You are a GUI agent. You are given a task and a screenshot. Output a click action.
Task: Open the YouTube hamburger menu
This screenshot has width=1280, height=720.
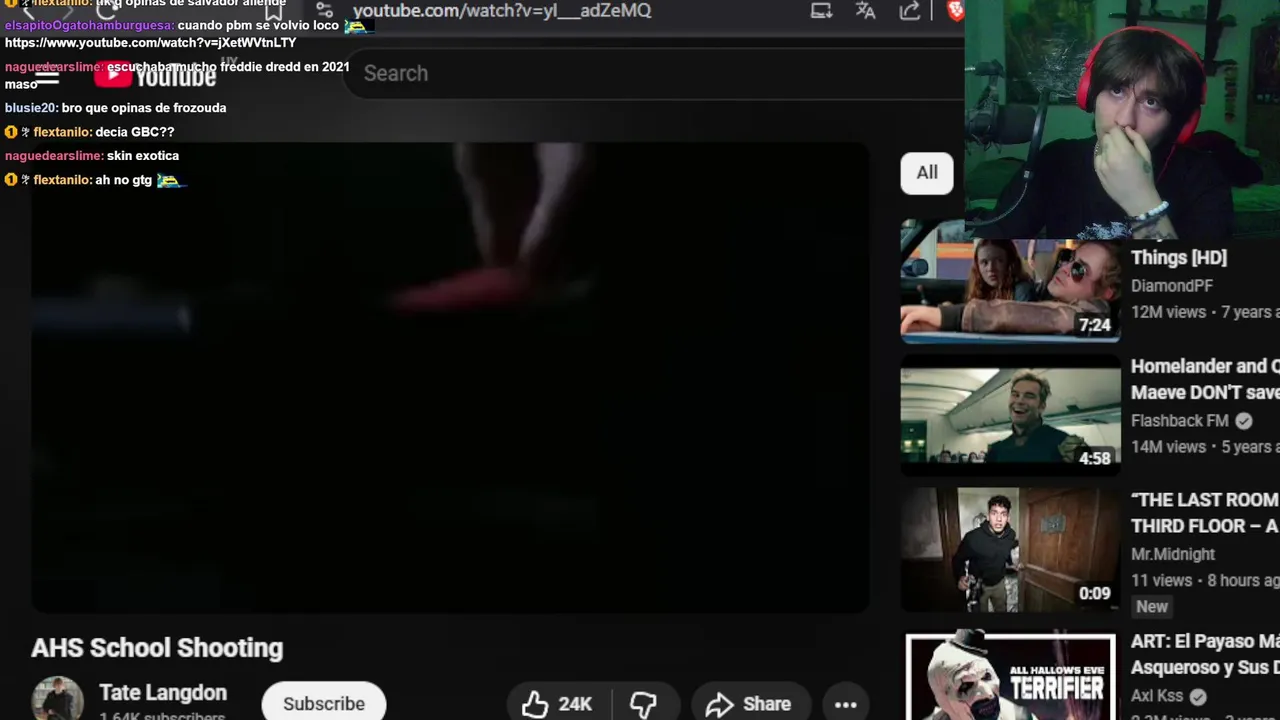(x=47, y=75)
